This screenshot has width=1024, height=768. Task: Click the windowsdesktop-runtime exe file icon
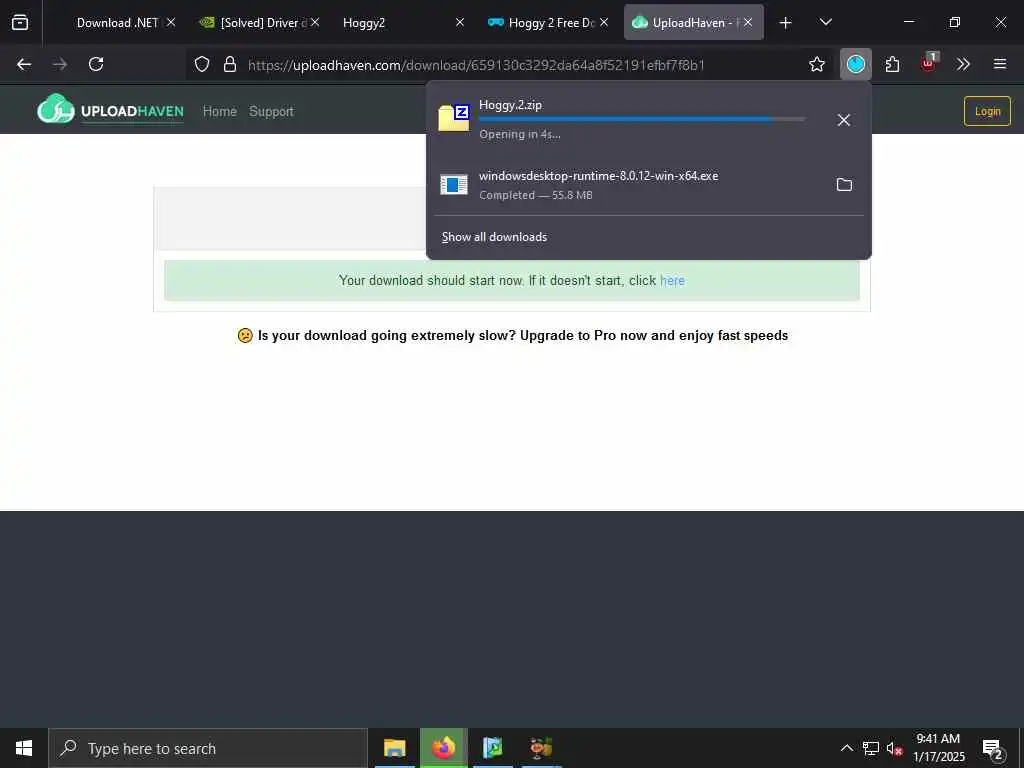pos(454,185)
